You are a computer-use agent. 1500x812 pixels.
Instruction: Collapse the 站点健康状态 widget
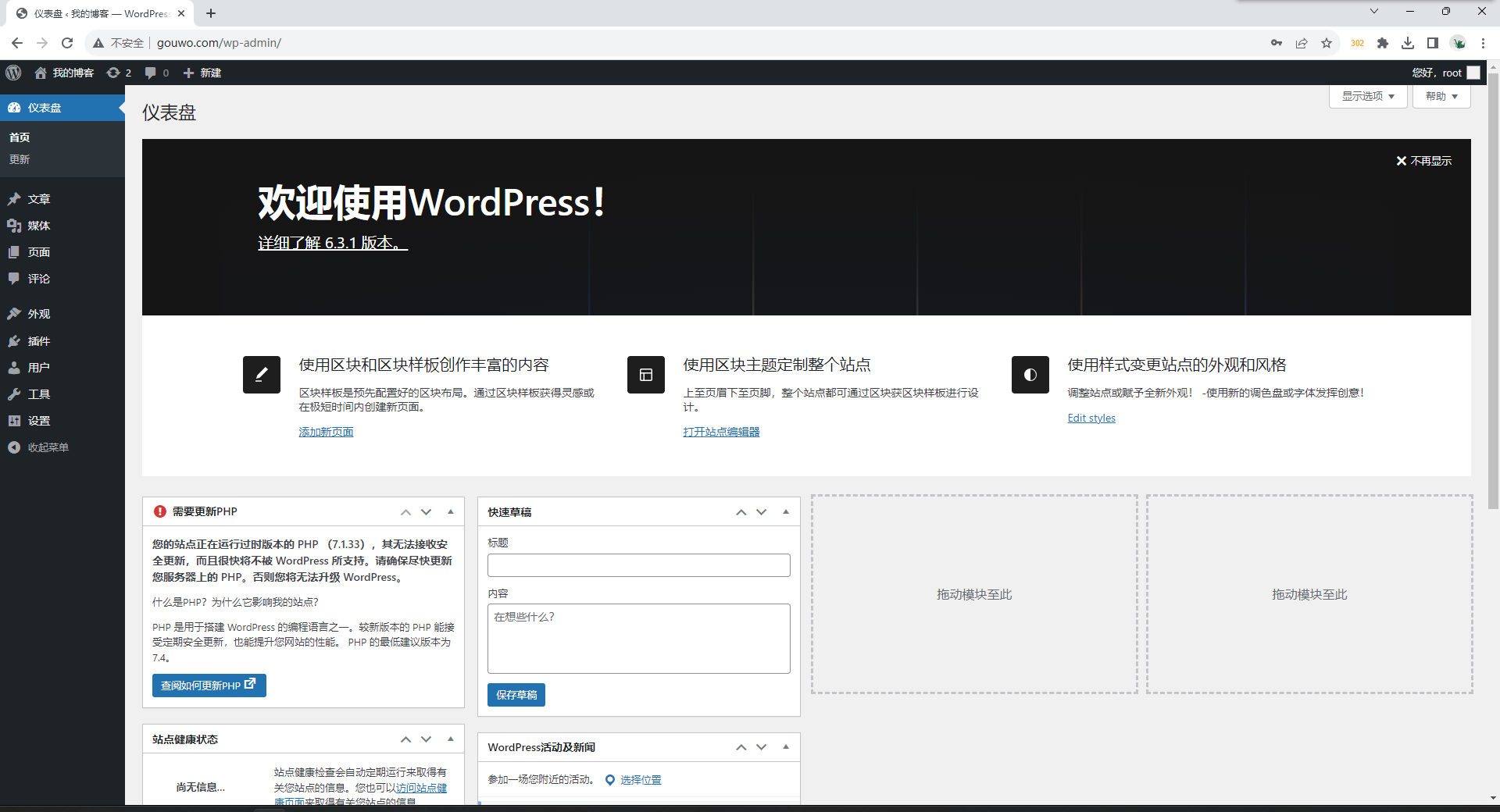tap(451, 739)
